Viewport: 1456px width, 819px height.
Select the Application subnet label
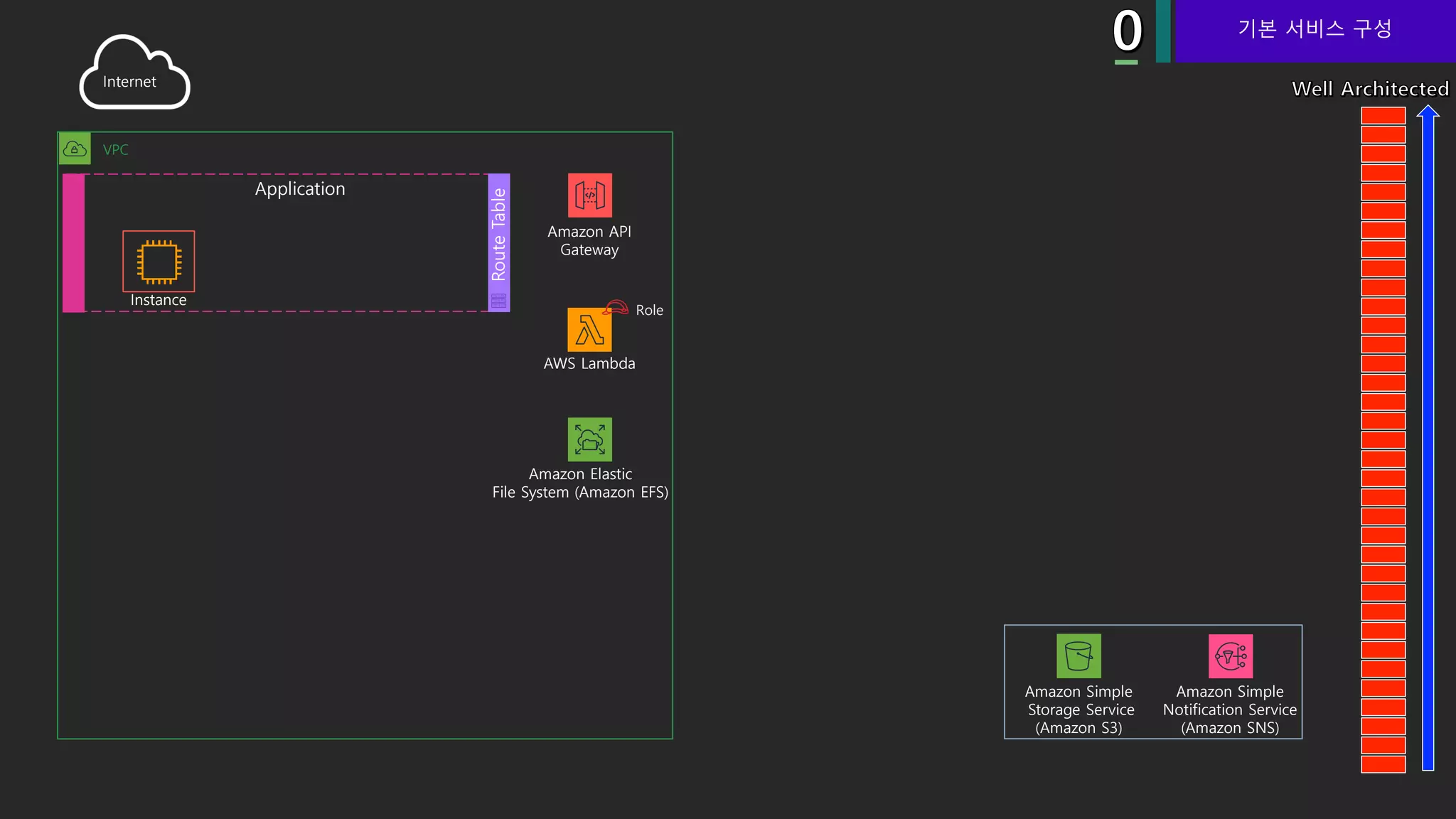(300, 189)
